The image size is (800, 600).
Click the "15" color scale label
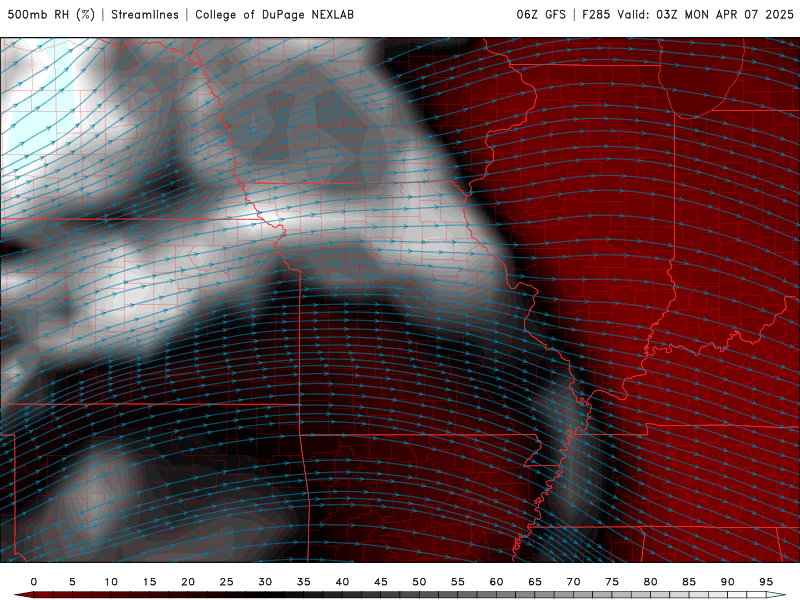click(149, 582)
